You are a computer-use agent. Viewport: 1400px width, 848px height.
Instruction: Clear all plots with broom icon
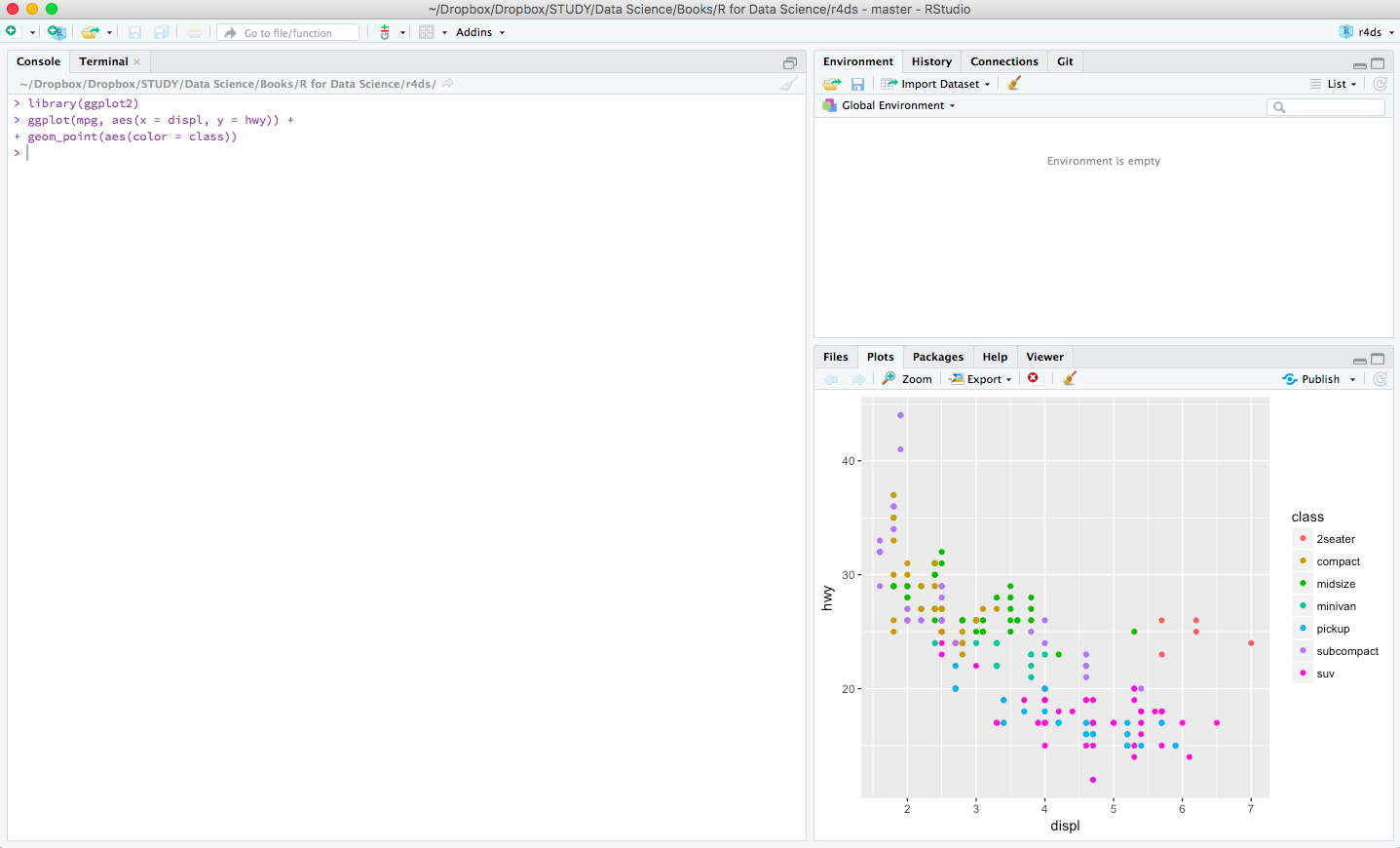pyautogui.click(x=1070, y=378)
